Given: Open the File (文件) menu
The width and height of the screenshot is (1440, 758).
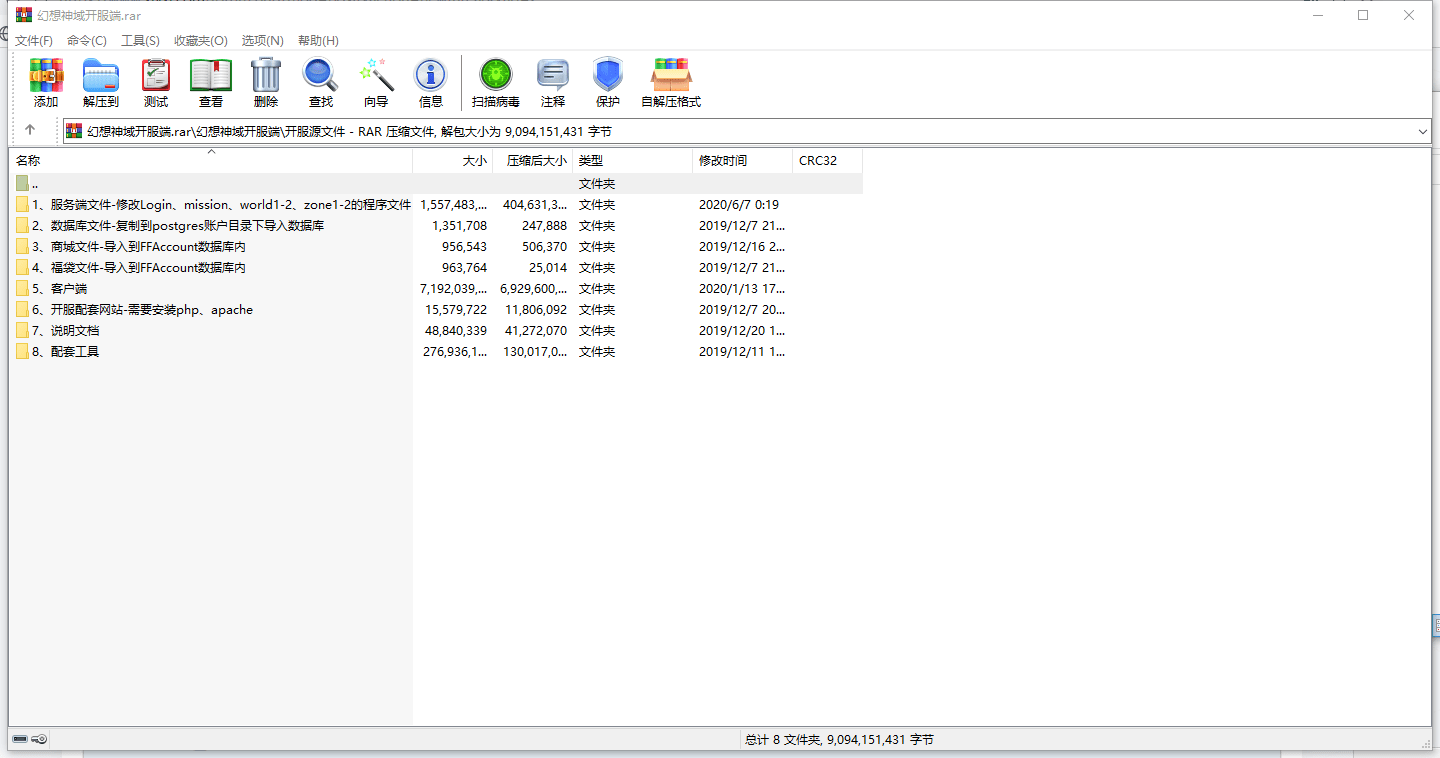Looking at the screenshot, I should pos(33,41).
